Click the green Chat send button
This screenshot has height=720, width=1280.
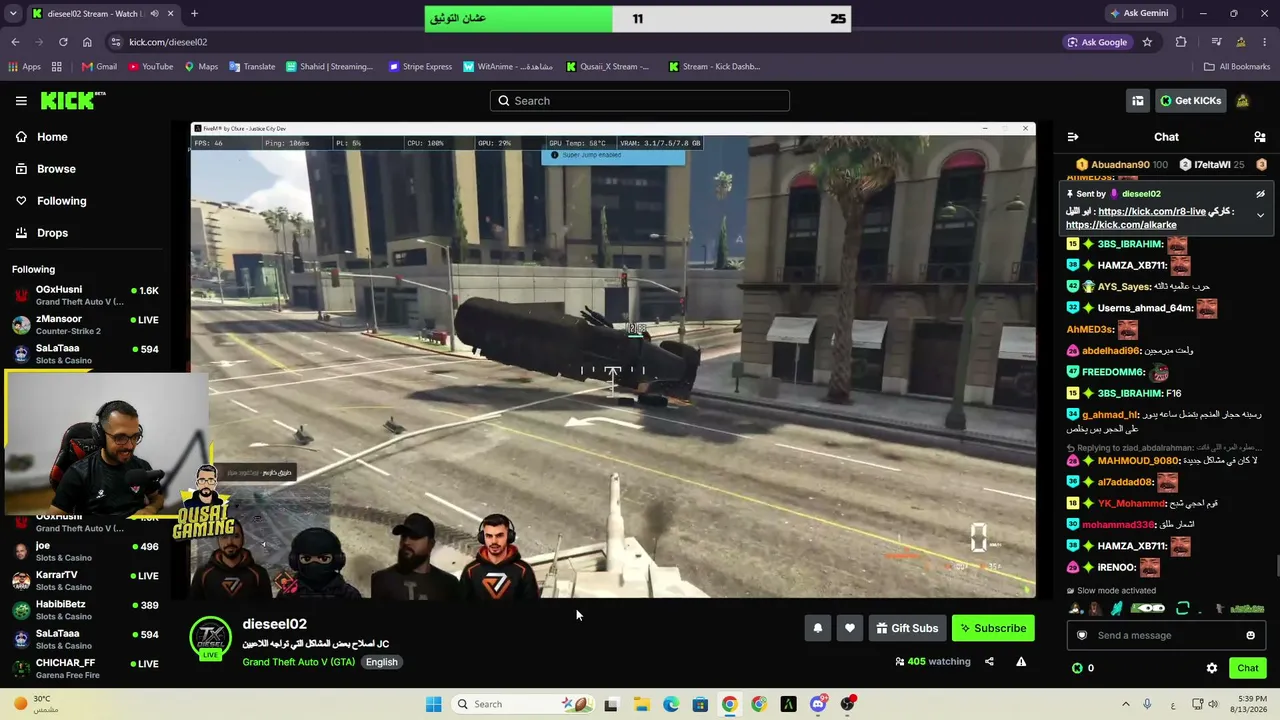1247,668
